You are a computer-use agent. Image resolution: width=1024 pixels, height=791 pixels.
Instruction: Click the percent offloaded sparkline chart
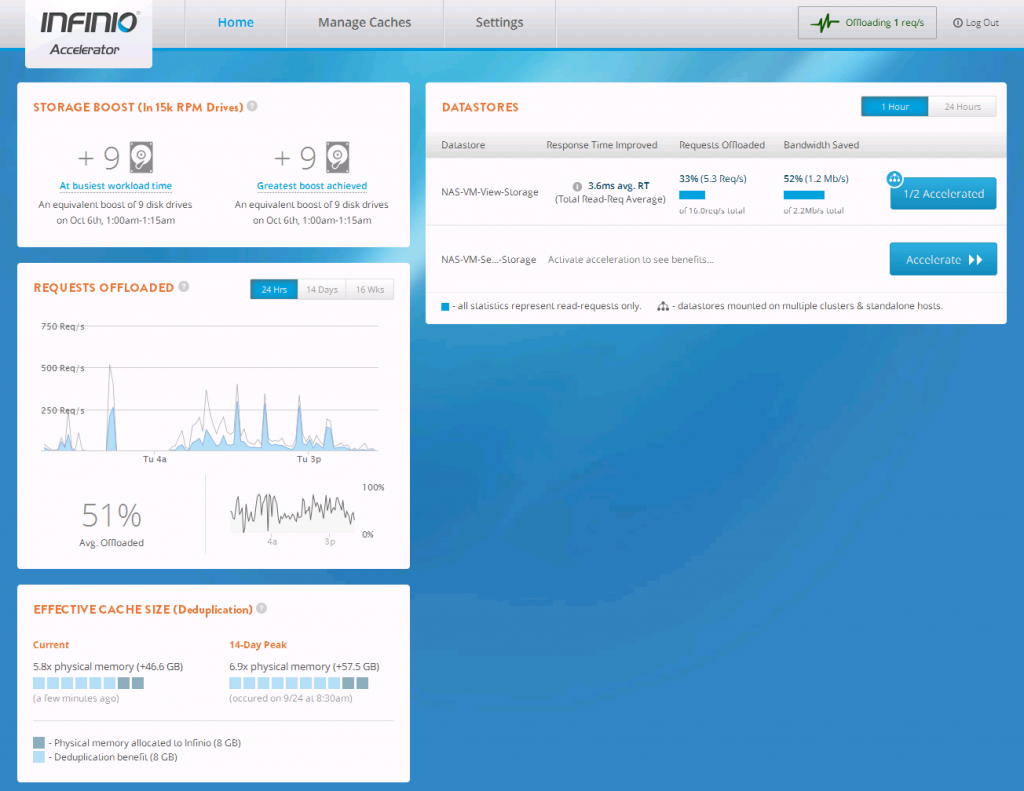pos(293,512)
